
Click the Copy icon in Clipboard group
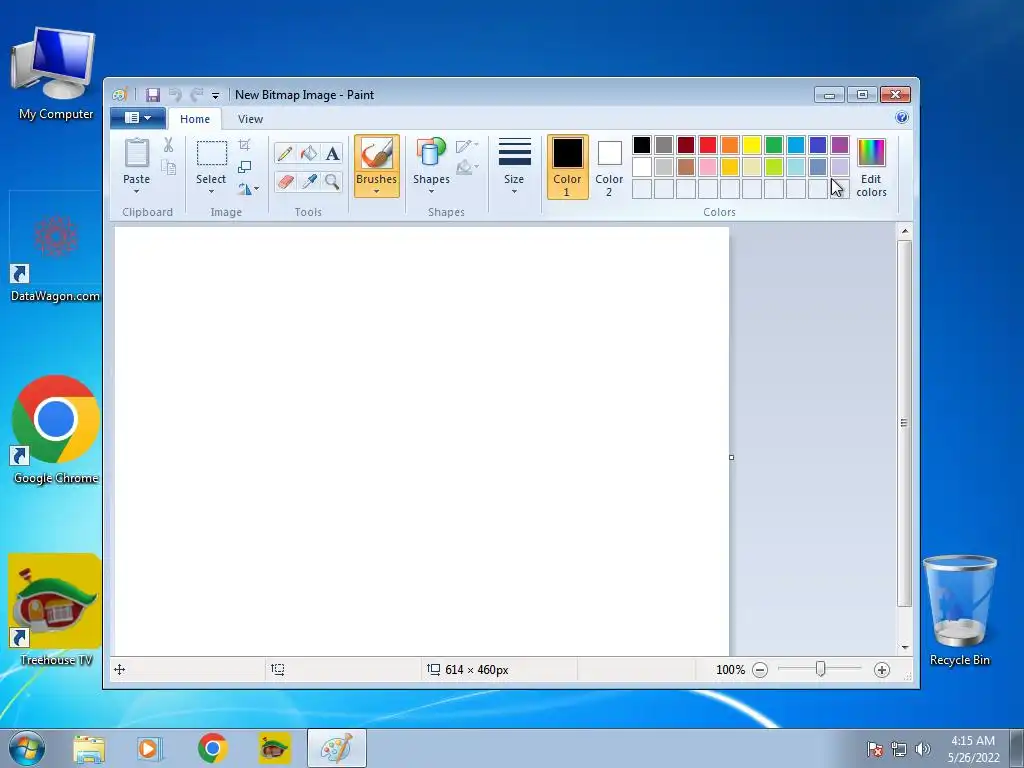pos(168,168)
